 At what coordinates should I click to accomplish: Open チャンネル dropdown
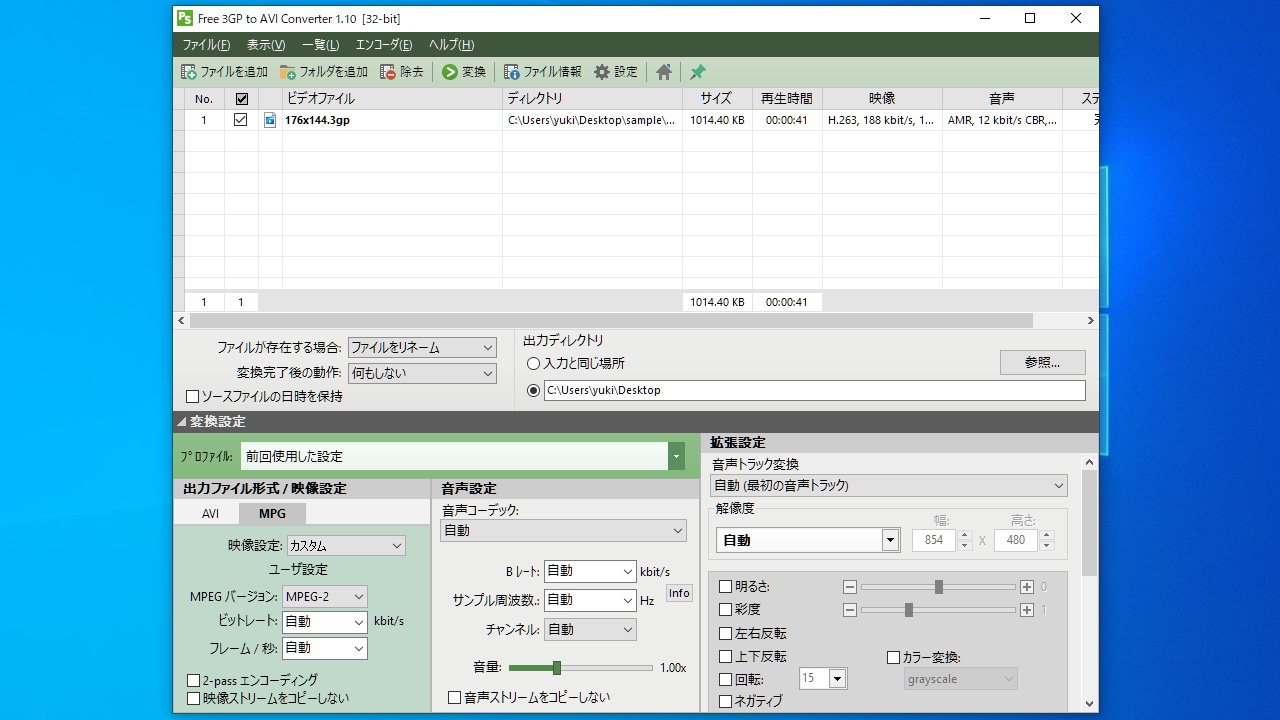590,629
